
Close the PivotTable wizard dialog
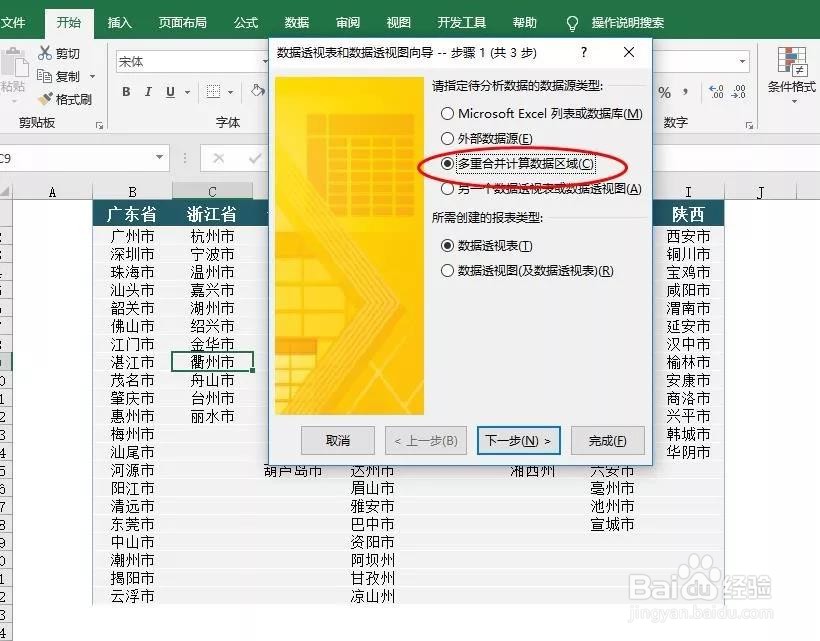pyautogui.click(x=629, y=52)
